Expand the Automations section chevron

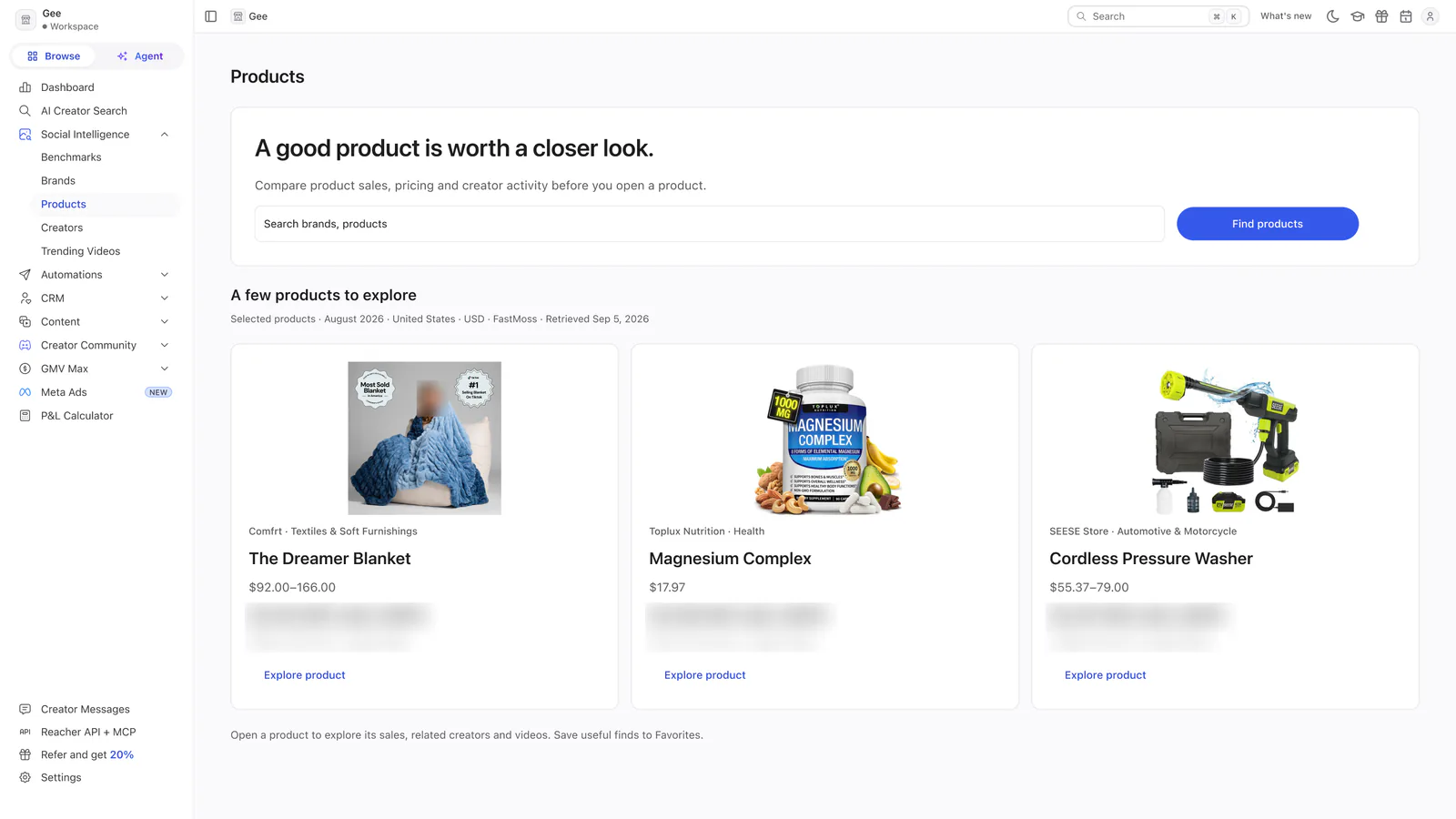click(165, 275)
